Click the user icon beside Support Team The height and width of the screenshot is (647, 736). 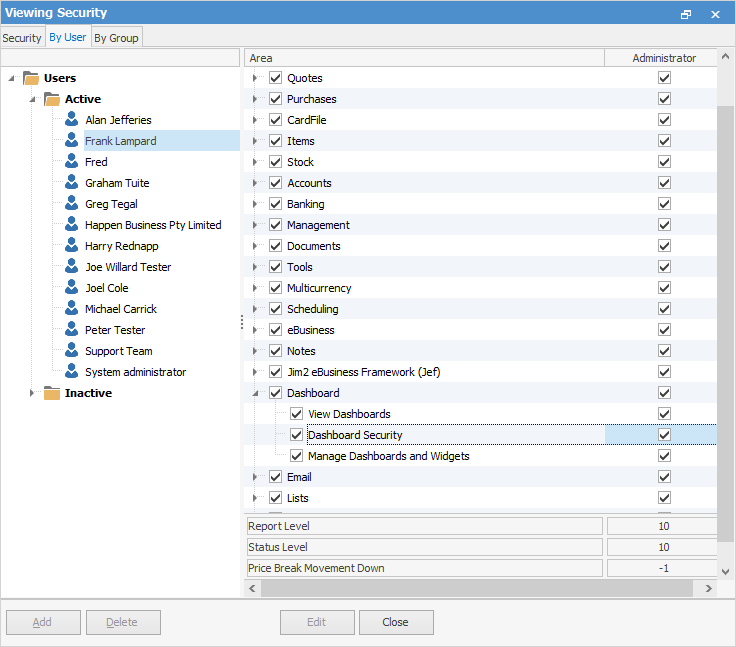71,351
